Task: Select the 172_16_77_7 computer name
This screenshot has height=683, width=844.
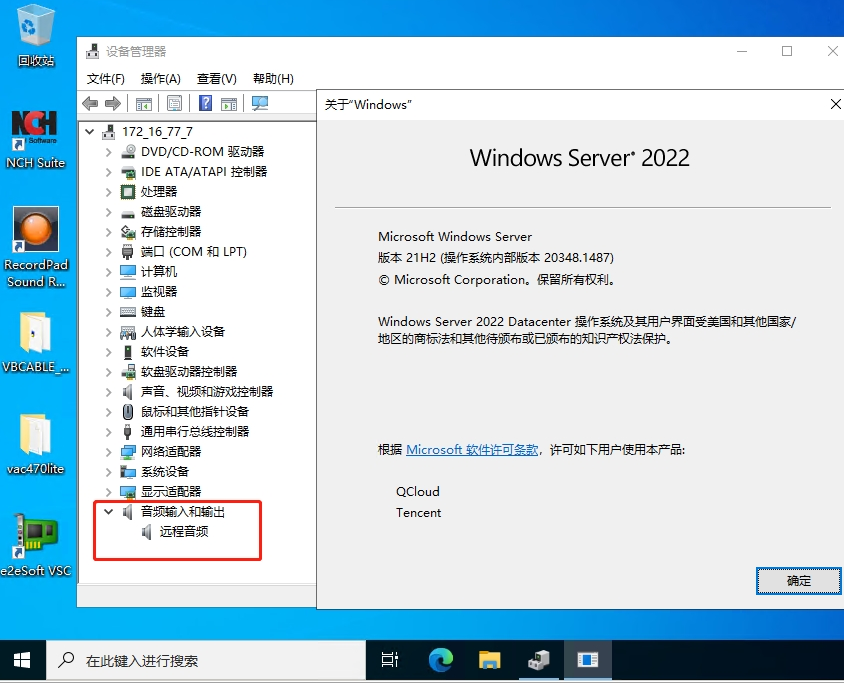Action: (x=157, y=132)
